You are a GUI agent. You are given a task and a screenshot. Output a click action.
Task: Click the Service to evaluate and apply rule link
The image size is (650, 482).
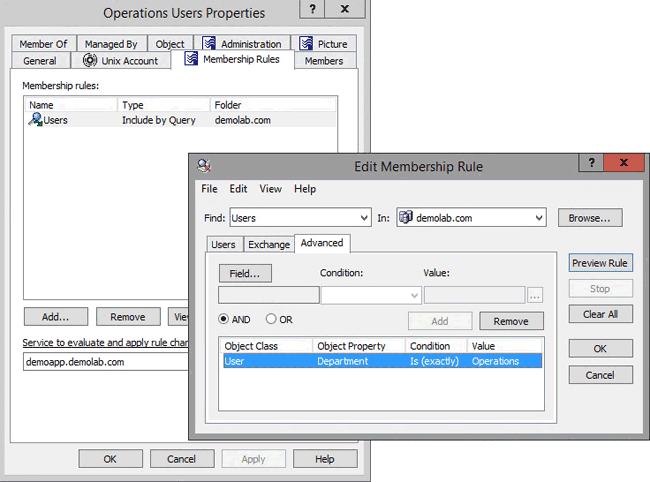[x=105, y=342]
